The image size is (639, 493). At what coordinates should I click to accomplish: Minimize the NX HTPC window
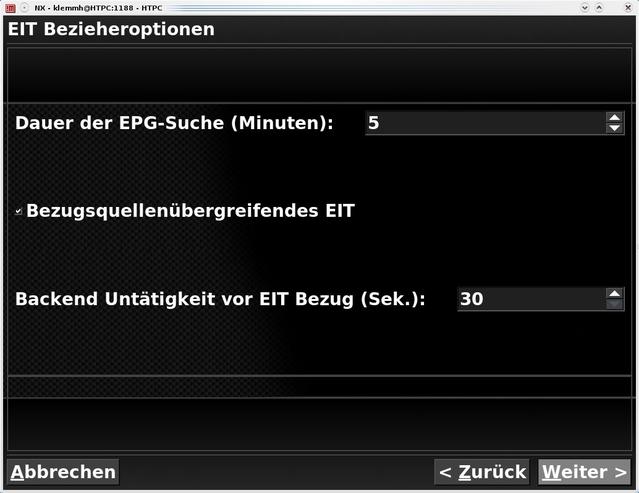[x=585, y=7]
